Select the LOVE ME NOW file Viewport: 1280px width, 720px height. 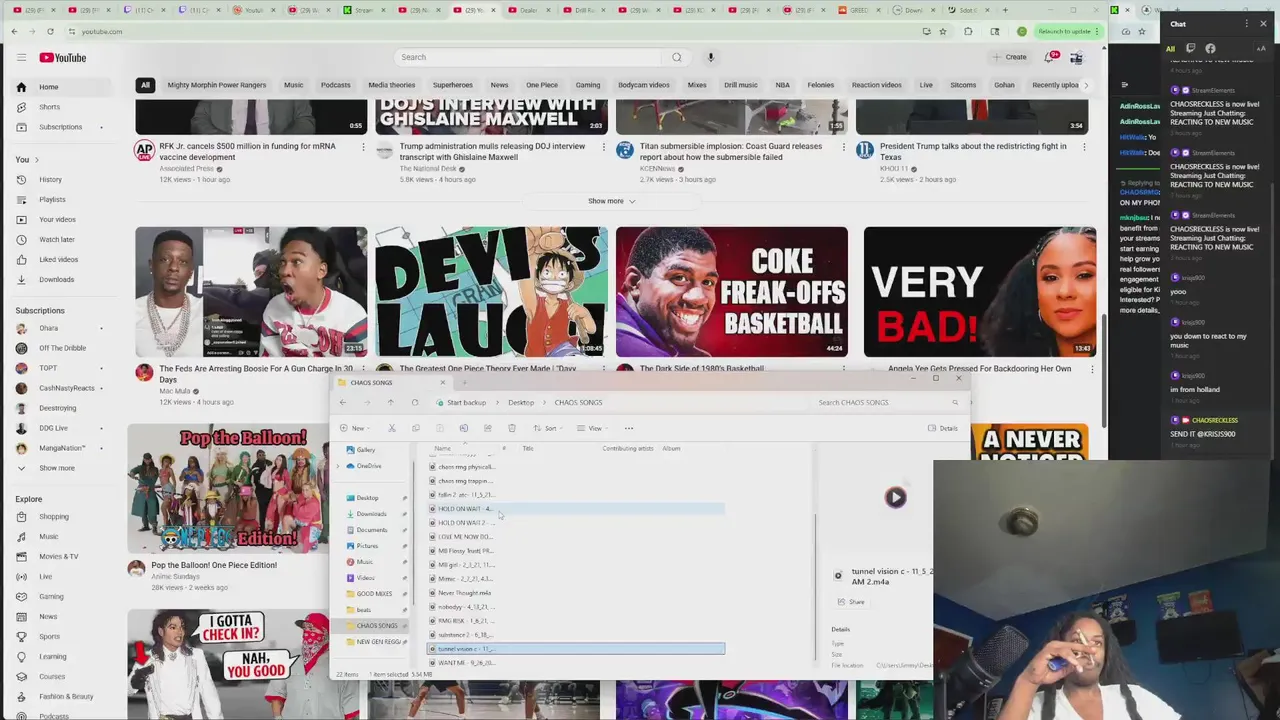click(576, 537)
